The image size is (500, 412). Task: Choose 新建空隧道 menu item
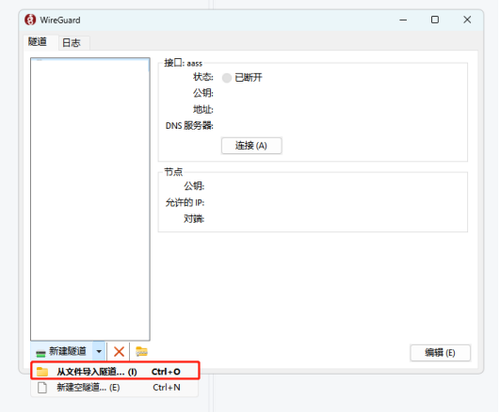tap(115, 387)
